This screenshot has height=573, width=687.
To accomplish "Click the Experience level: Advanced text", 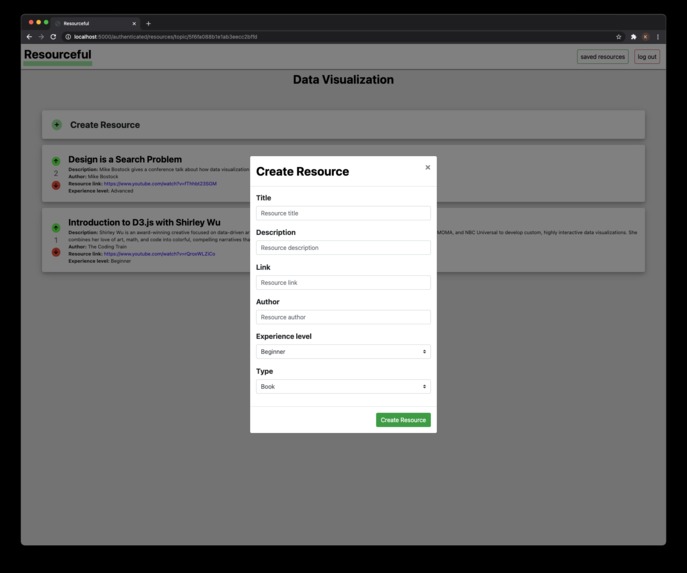I will pyautogui.click(x=101, y=191).
